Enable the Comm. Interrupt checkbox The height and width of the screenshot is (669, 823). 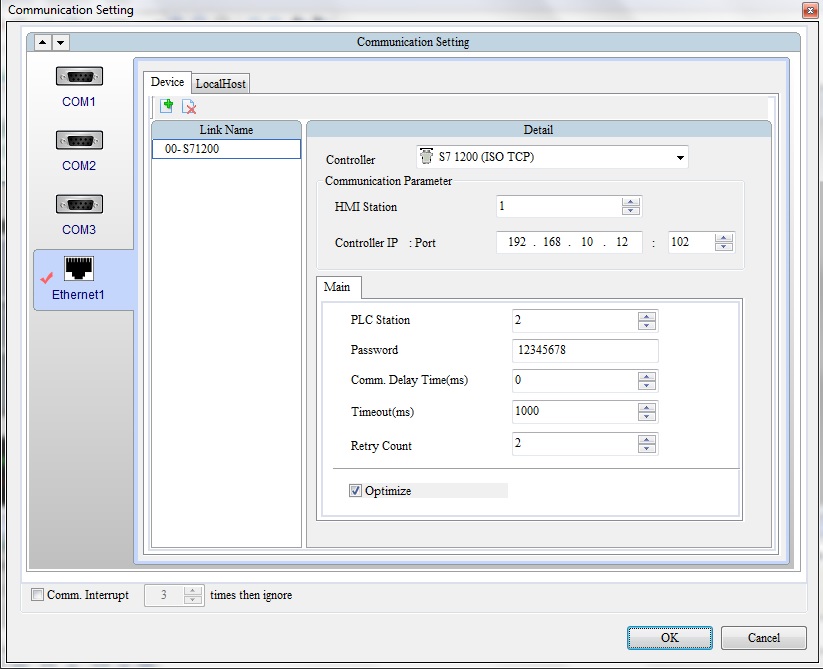coord(38,595)
